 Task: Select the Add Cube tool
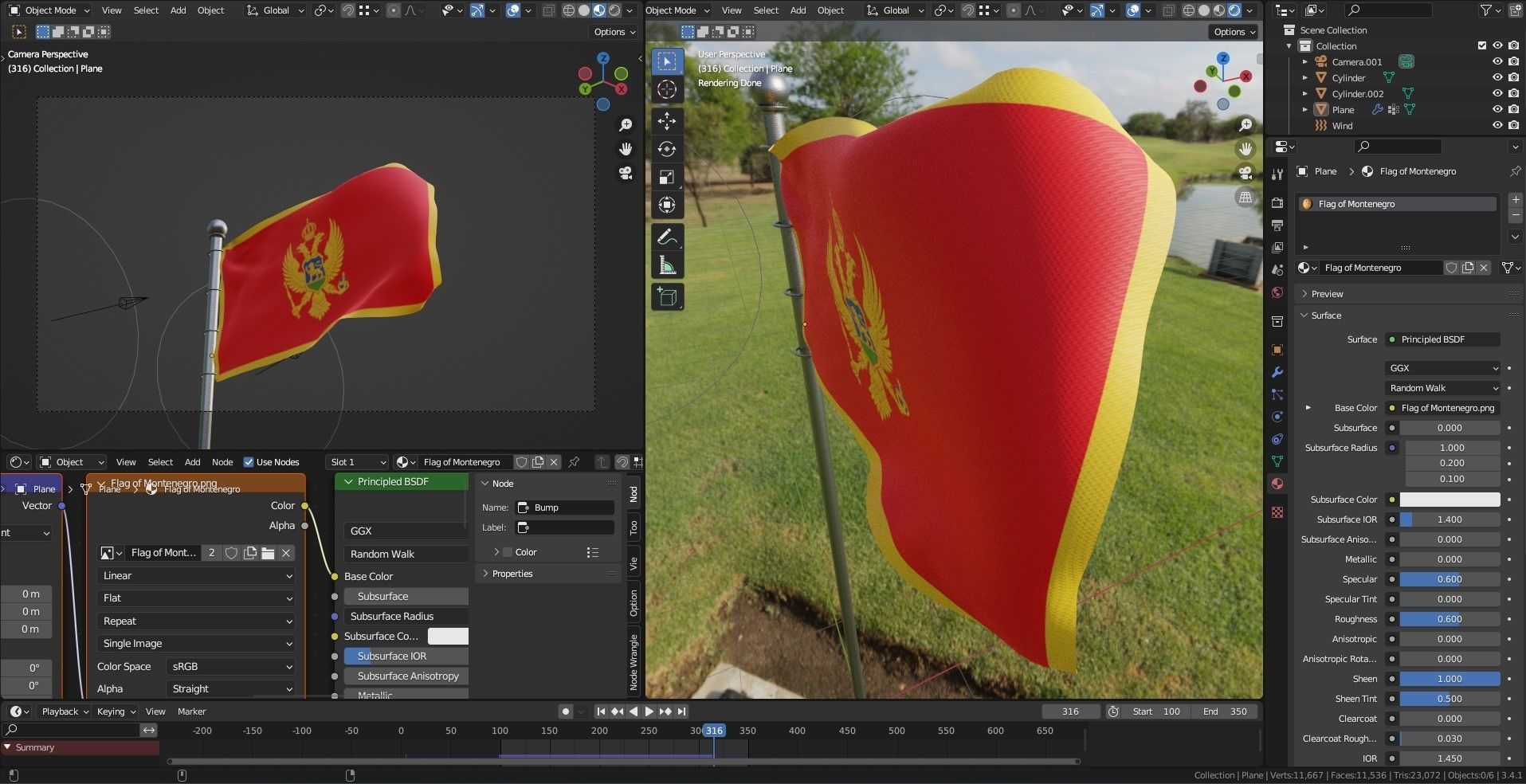[667, 297]
